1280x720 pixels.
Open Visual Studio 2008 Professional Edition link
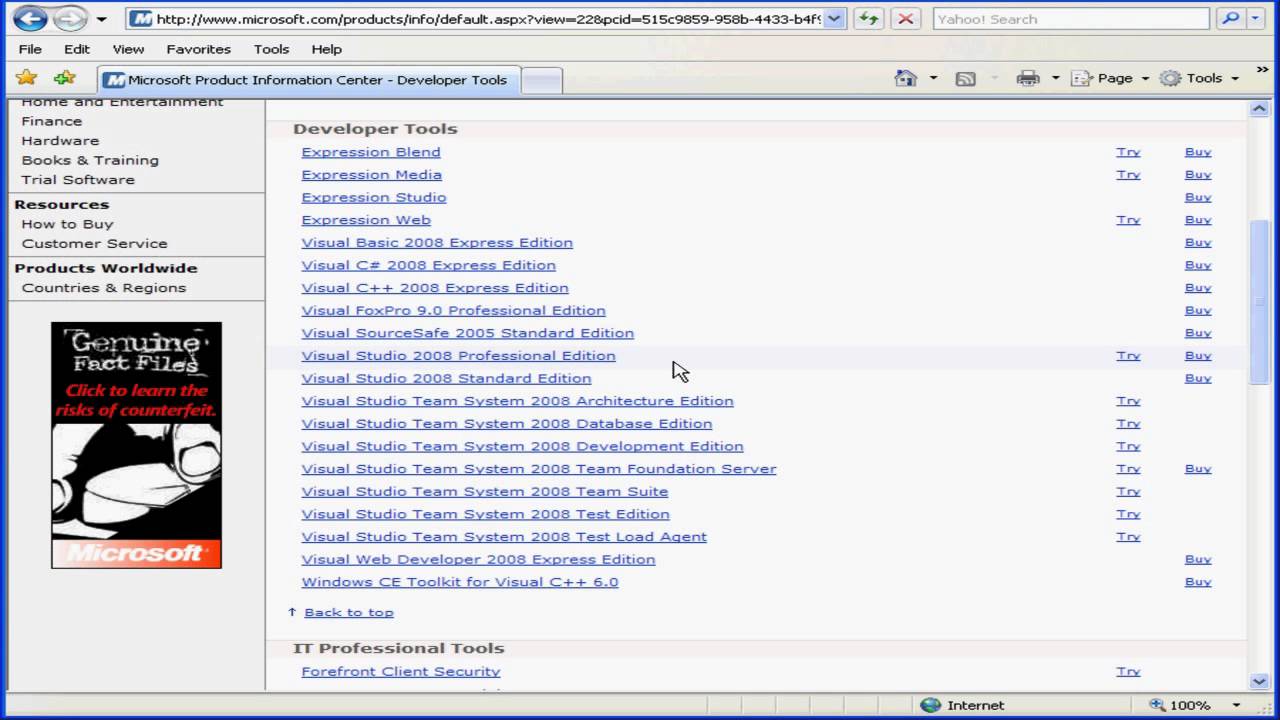[x=458, y=356]
